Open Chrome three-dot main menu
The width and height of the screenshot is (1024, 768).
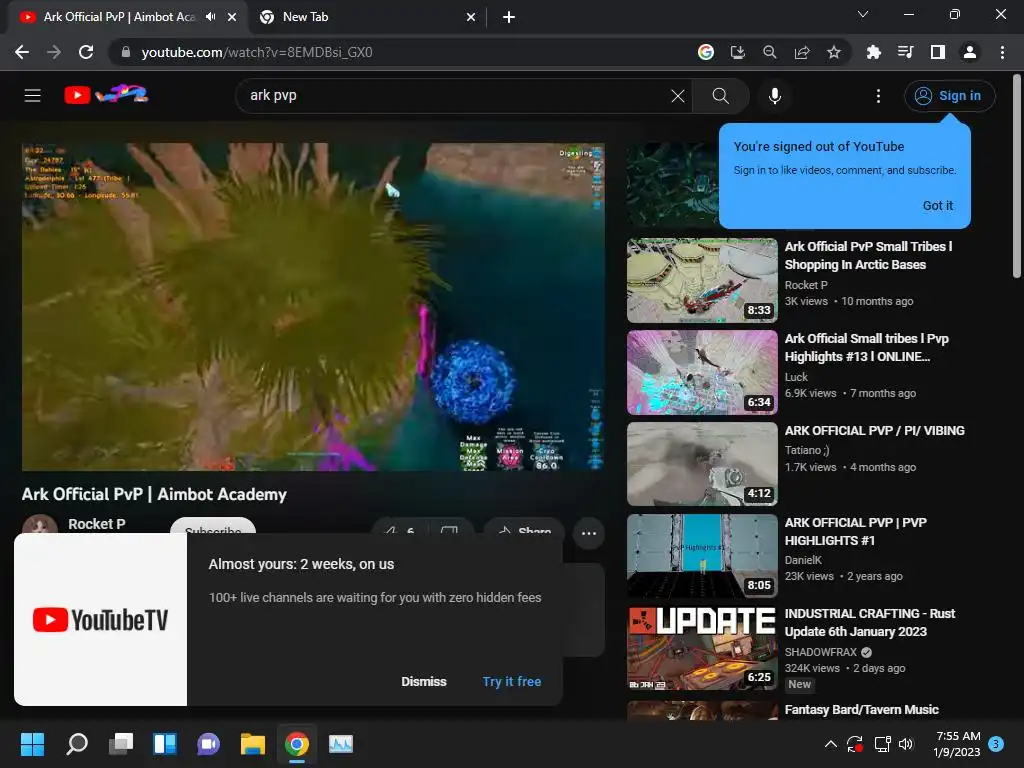pyautogui.click(x=1002, y=52)
